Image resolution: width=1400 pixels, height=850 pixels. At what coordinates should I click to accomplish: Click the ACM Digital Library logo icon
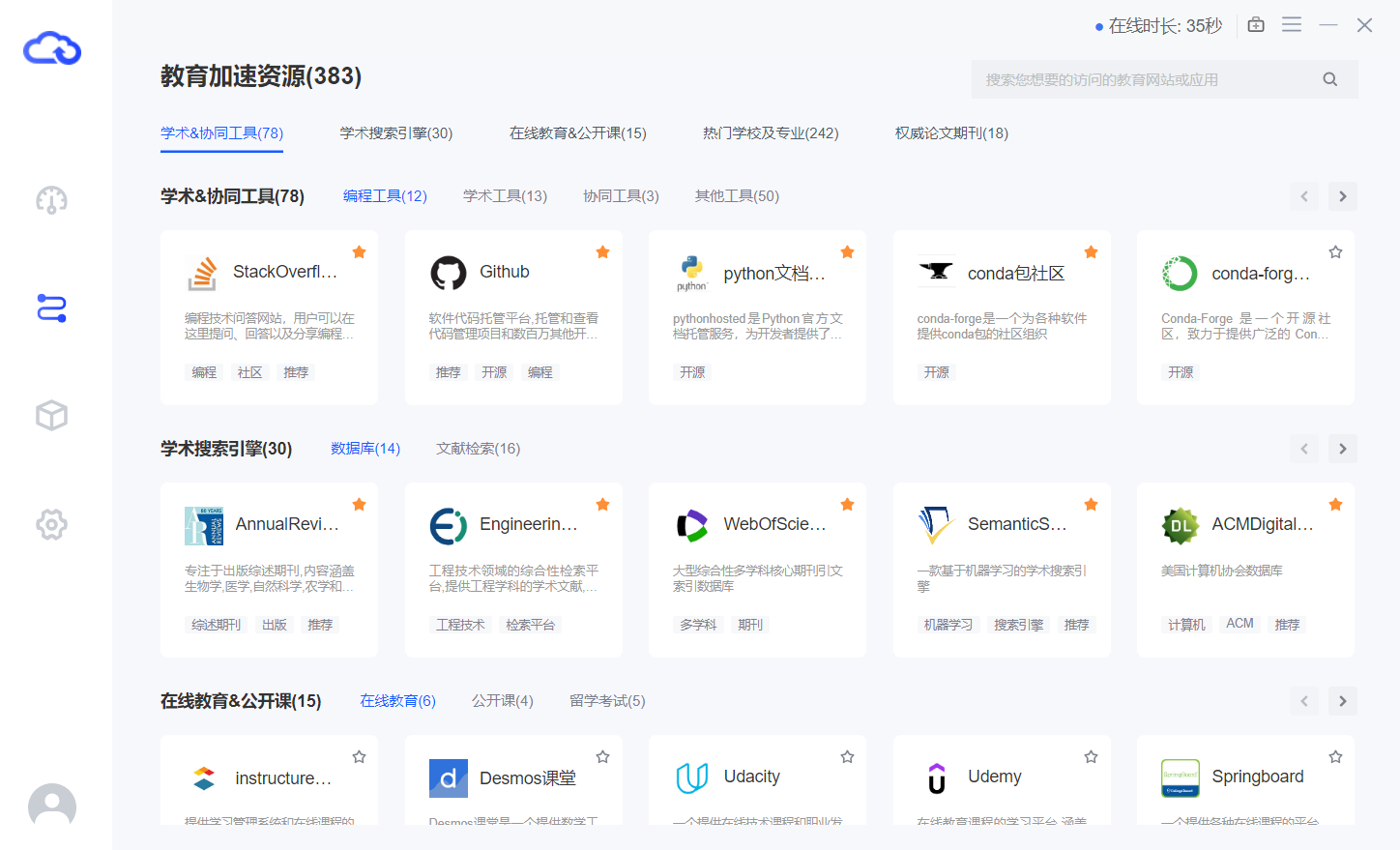tap(1180, 526)
